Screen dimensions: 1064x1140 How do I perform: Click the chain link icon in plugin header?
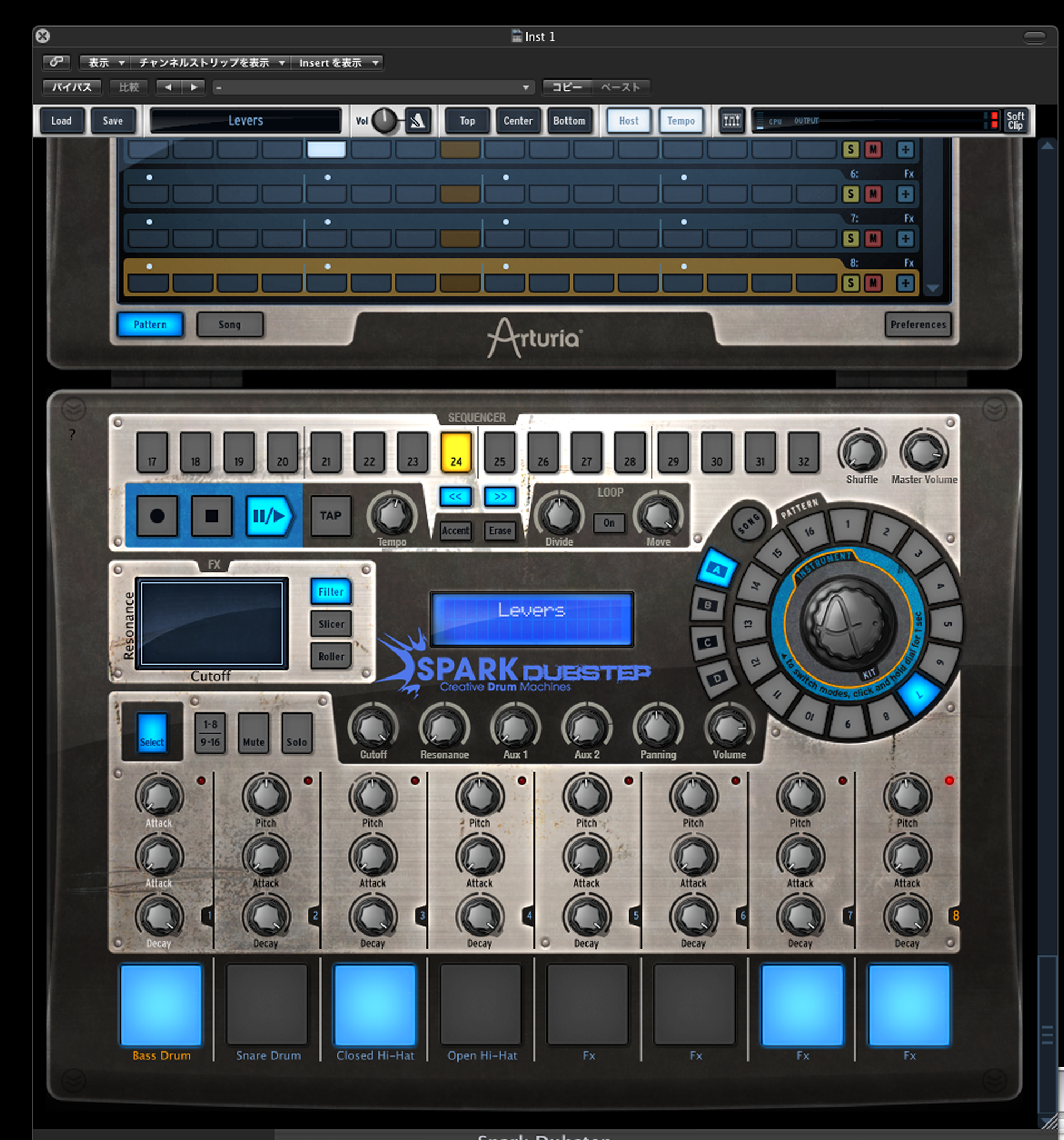pos(56,62)
